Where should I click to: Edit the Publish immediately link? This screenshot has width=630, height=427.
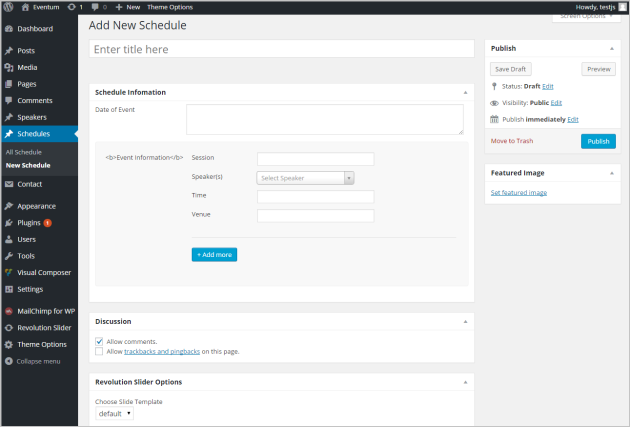pos(573,119)
